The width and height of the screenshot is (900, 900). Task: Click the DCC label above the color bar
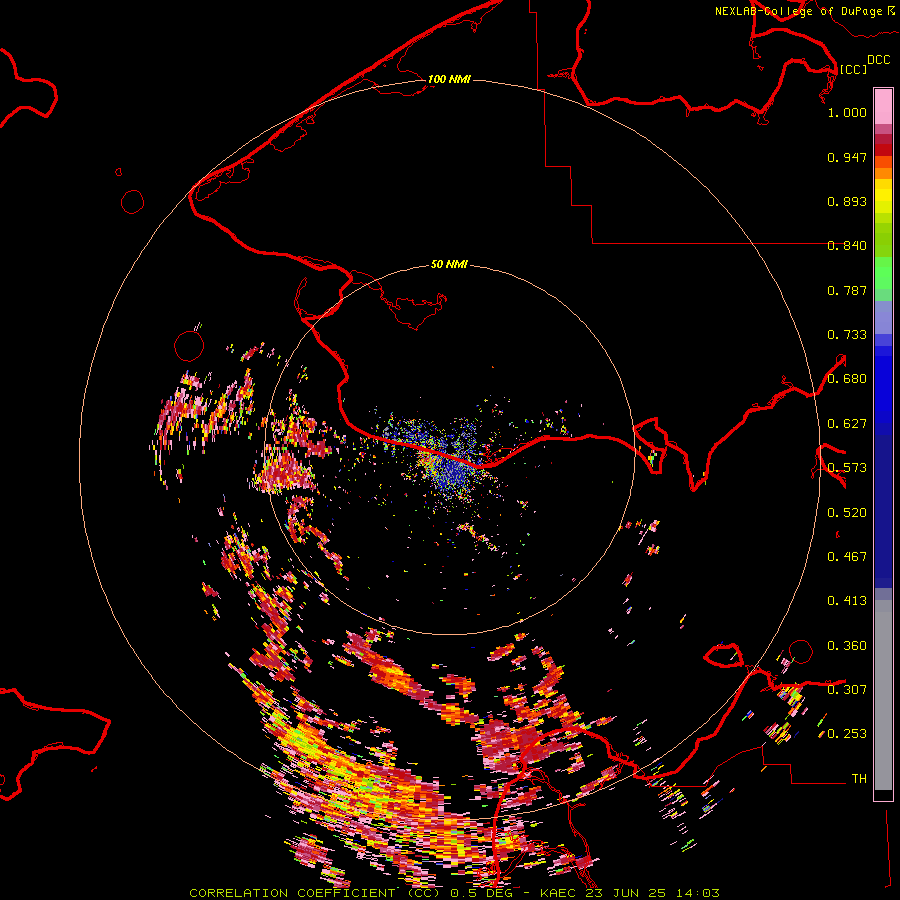click(x=879, y=60)
